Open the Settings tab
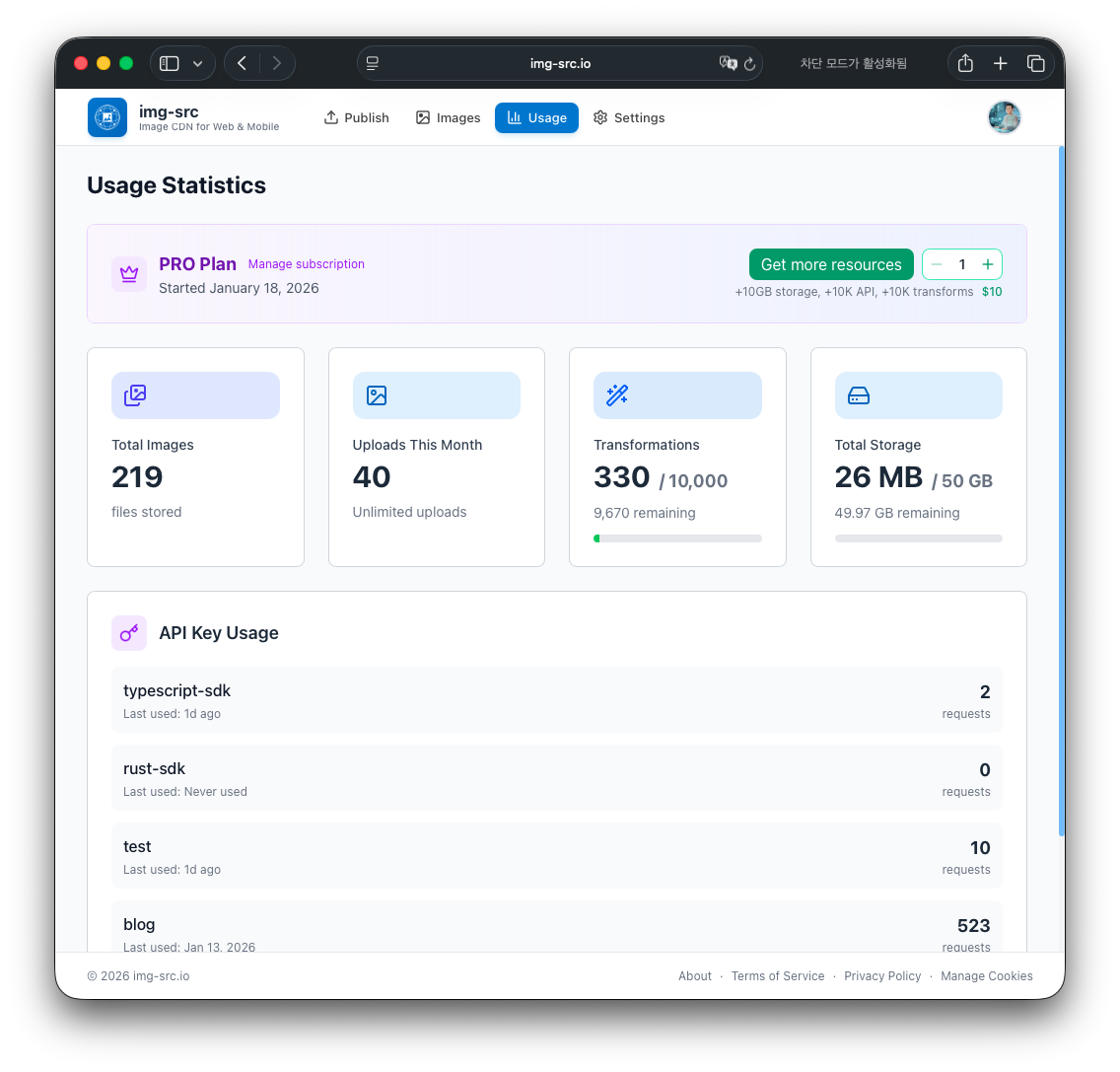The width and height of the screenshot is (1120, 1072). coord(629,118)
